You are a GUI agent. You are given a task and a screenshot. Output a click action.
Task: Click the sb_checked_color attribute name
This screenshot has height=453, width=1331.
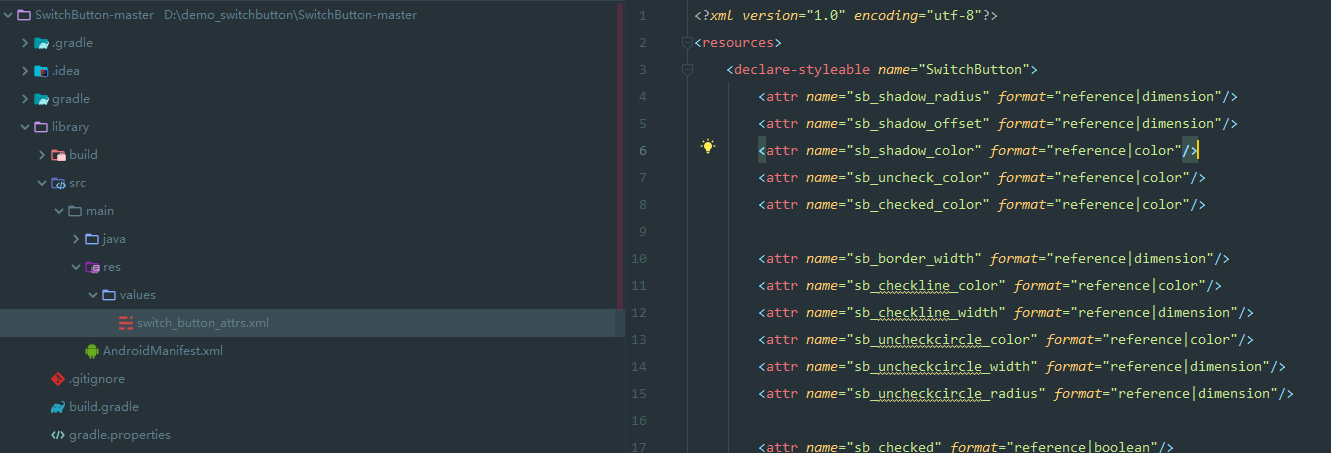point(918,205)
